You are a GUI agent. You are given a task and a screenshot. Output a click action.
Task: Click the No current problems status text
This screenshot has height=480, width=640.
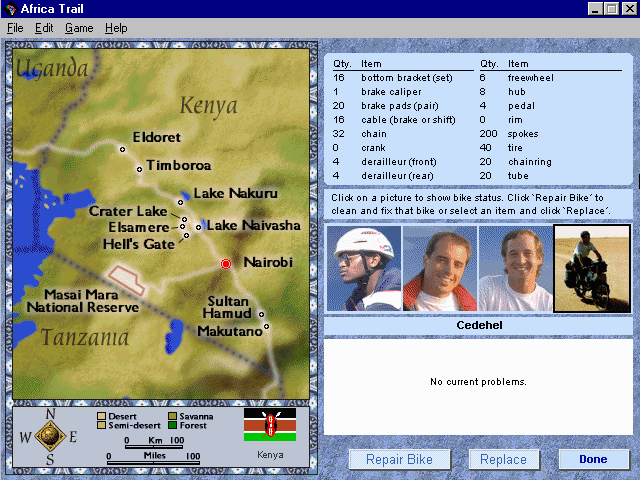[x=478, y=382]
